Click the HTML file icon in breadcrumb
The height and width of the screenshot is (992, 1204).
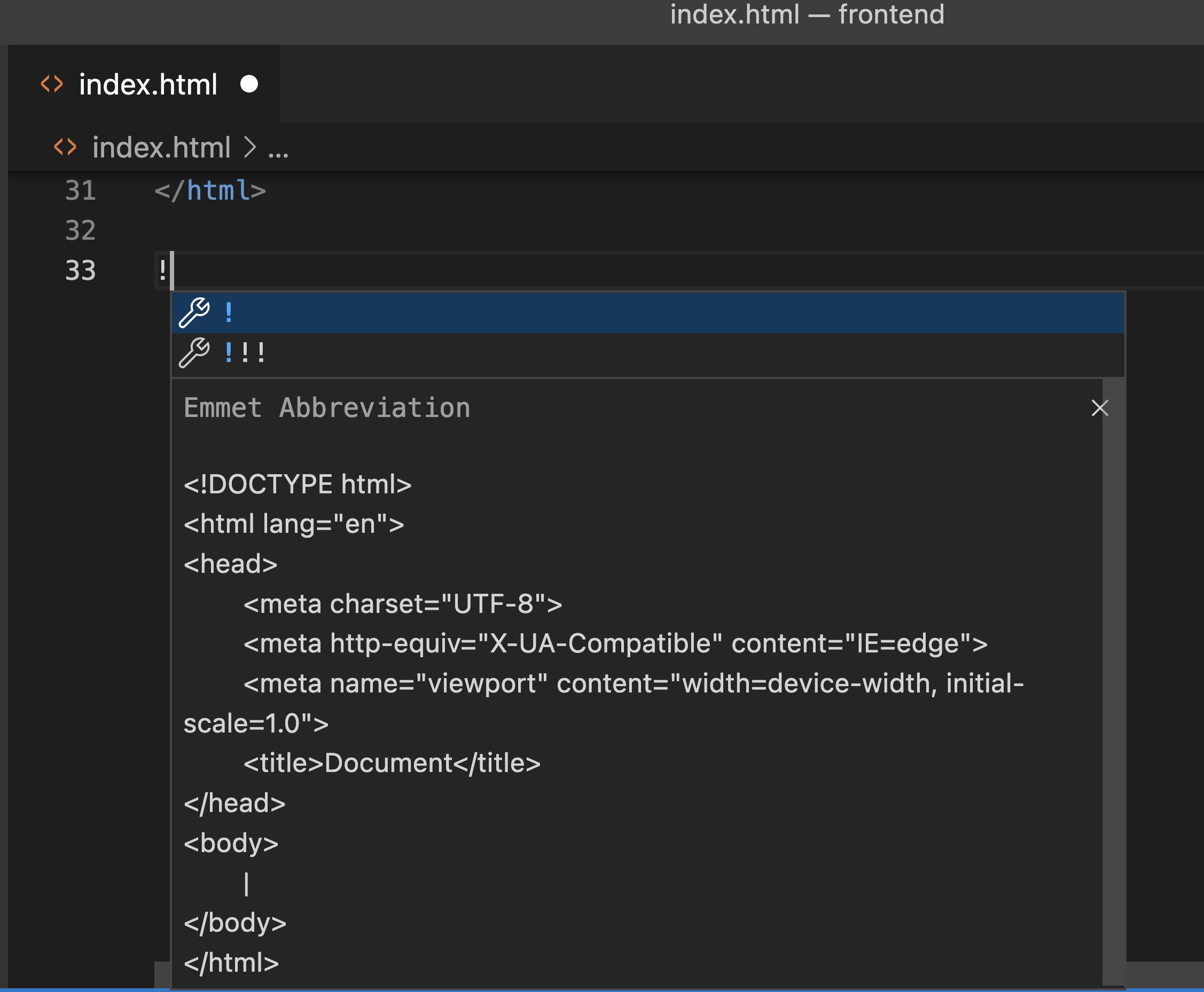(x=65, y=147)
